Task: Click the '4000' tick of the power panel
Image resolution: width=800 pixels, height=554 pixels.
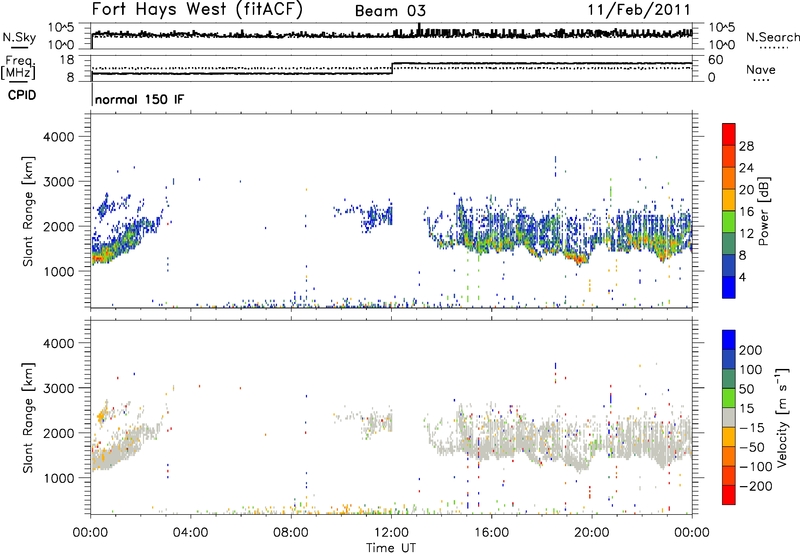Action: (x=58, y=137)
